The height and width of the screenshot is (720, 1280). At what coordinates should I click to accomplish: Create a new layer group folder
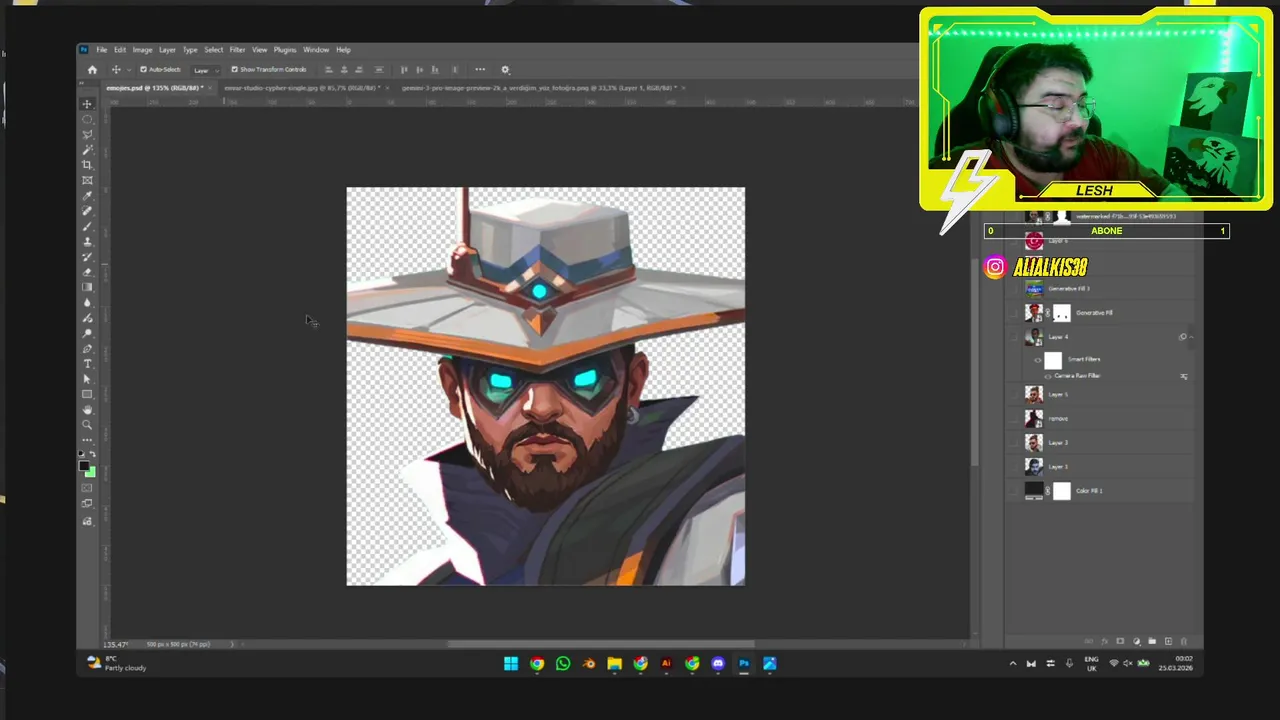[x=1152, y=641]
